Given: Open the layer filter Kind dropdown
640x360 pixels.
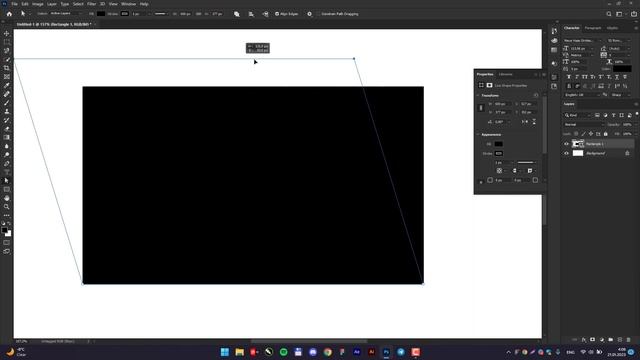Looking at the screenshot, I should point(578,115).
